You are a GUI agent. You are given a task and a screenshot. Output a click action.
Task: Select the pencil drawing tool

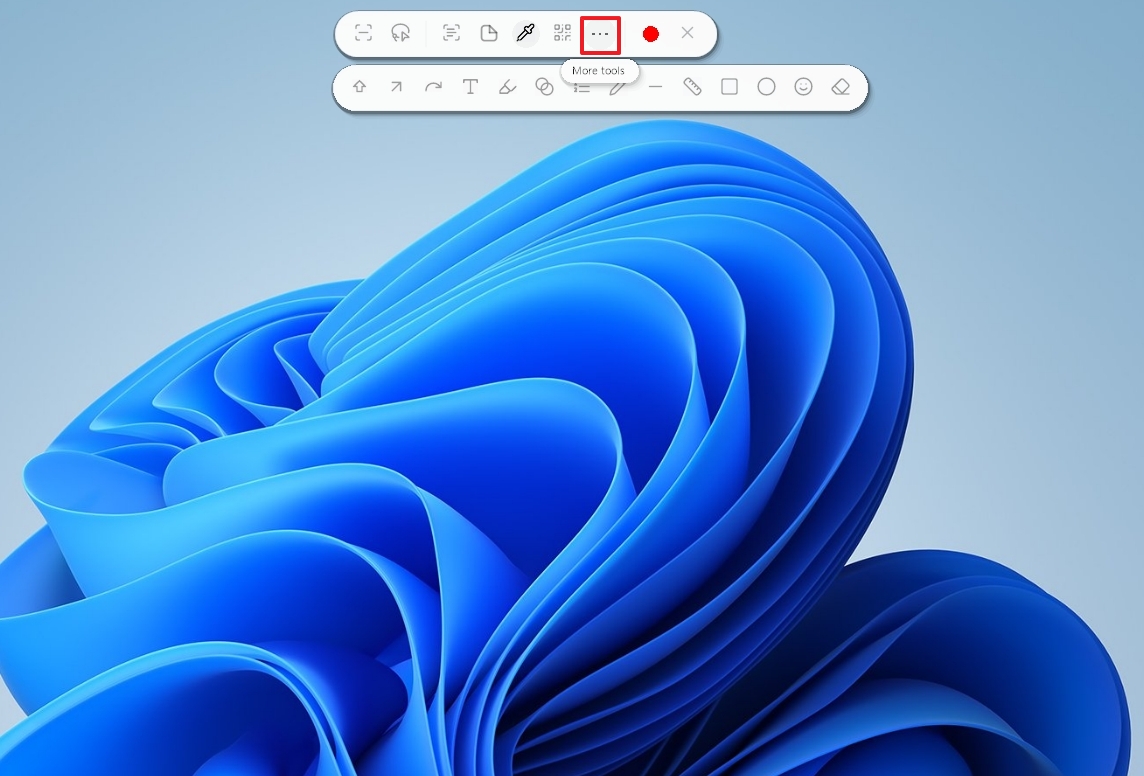(x=618, y=88)
